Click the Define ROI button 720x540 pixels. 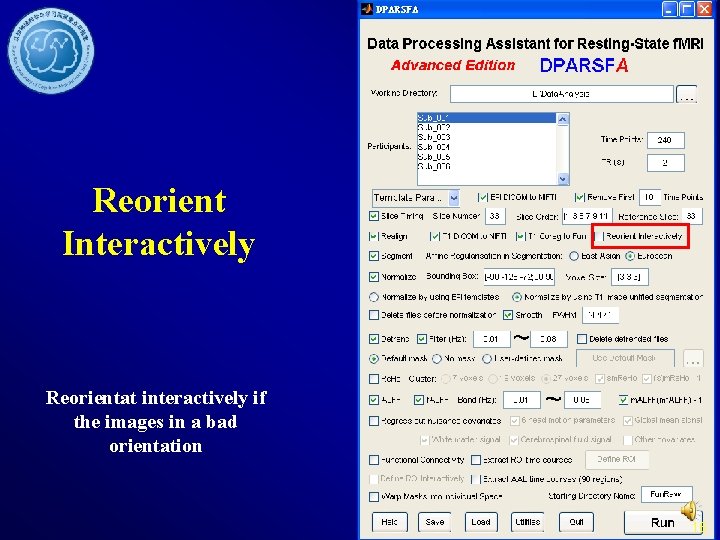click(x=617, y=459)
